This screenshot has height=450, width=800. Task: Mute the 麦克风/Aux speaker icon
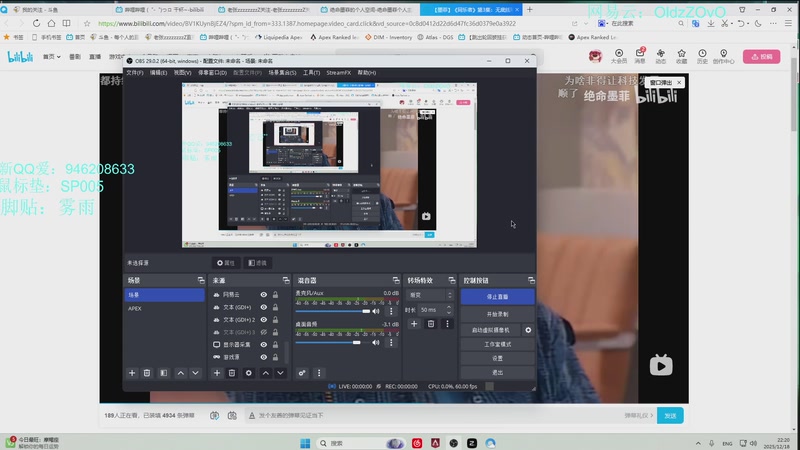click(376, 311)
